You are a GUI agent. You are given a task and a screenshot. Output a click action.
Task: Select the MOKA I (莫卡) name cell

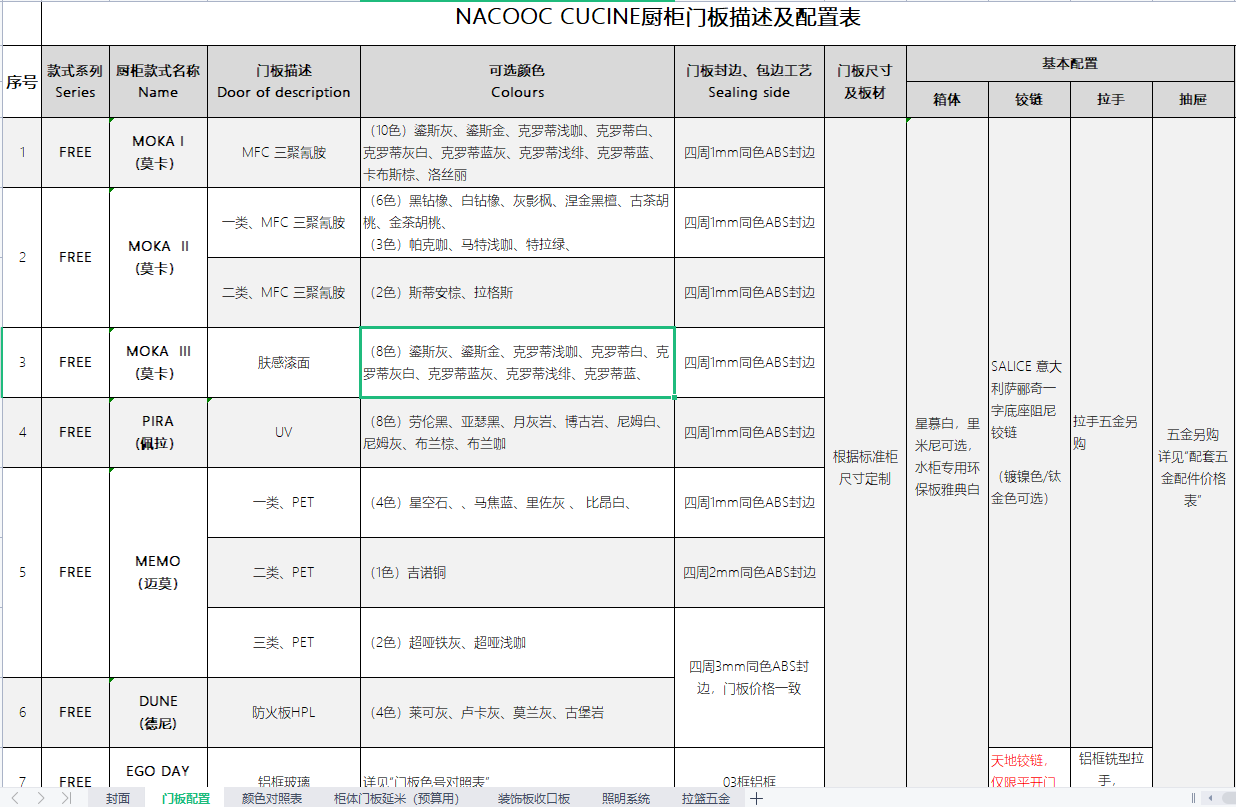[158, 152]
